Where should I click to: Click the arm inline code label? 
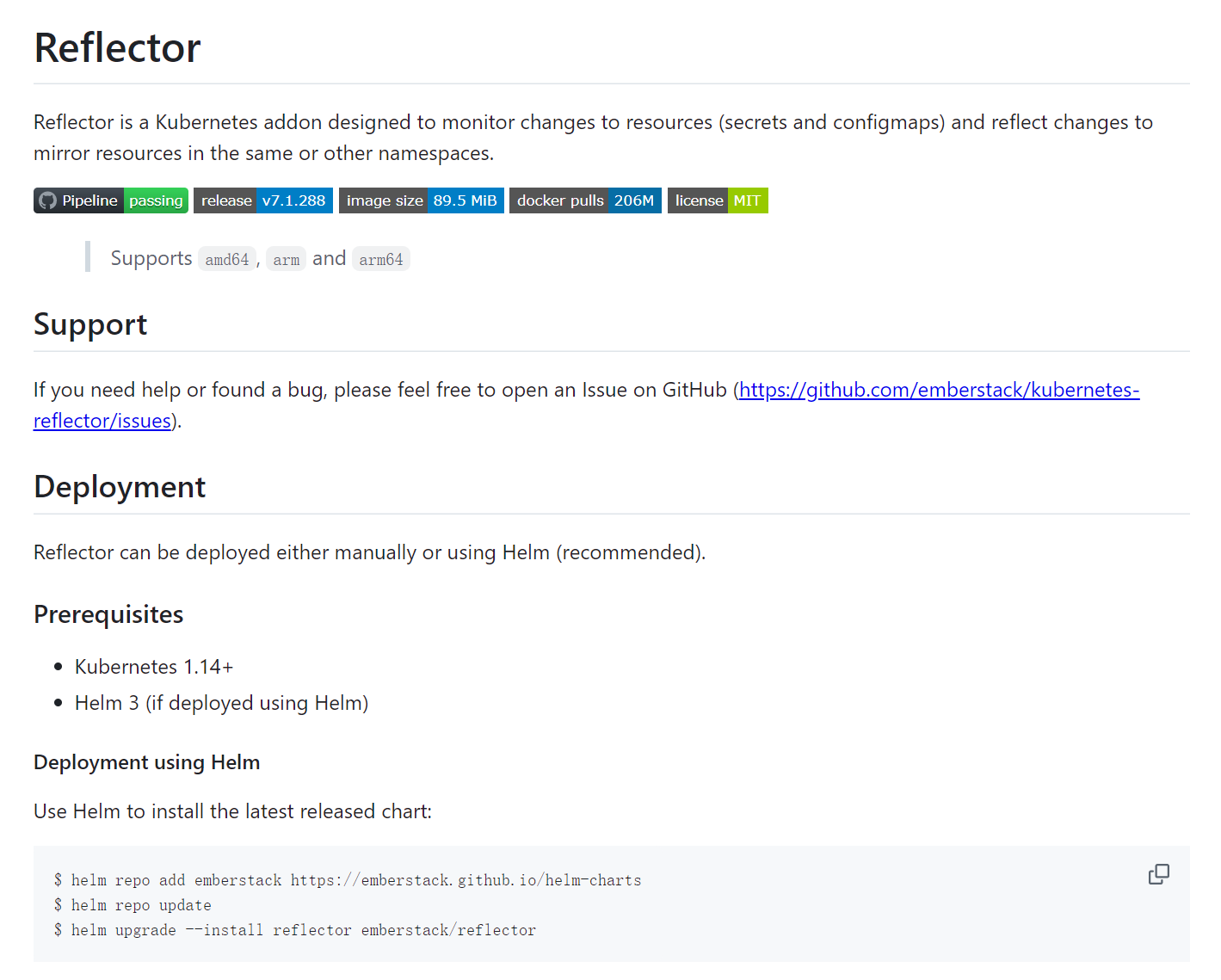pos(287,259)
